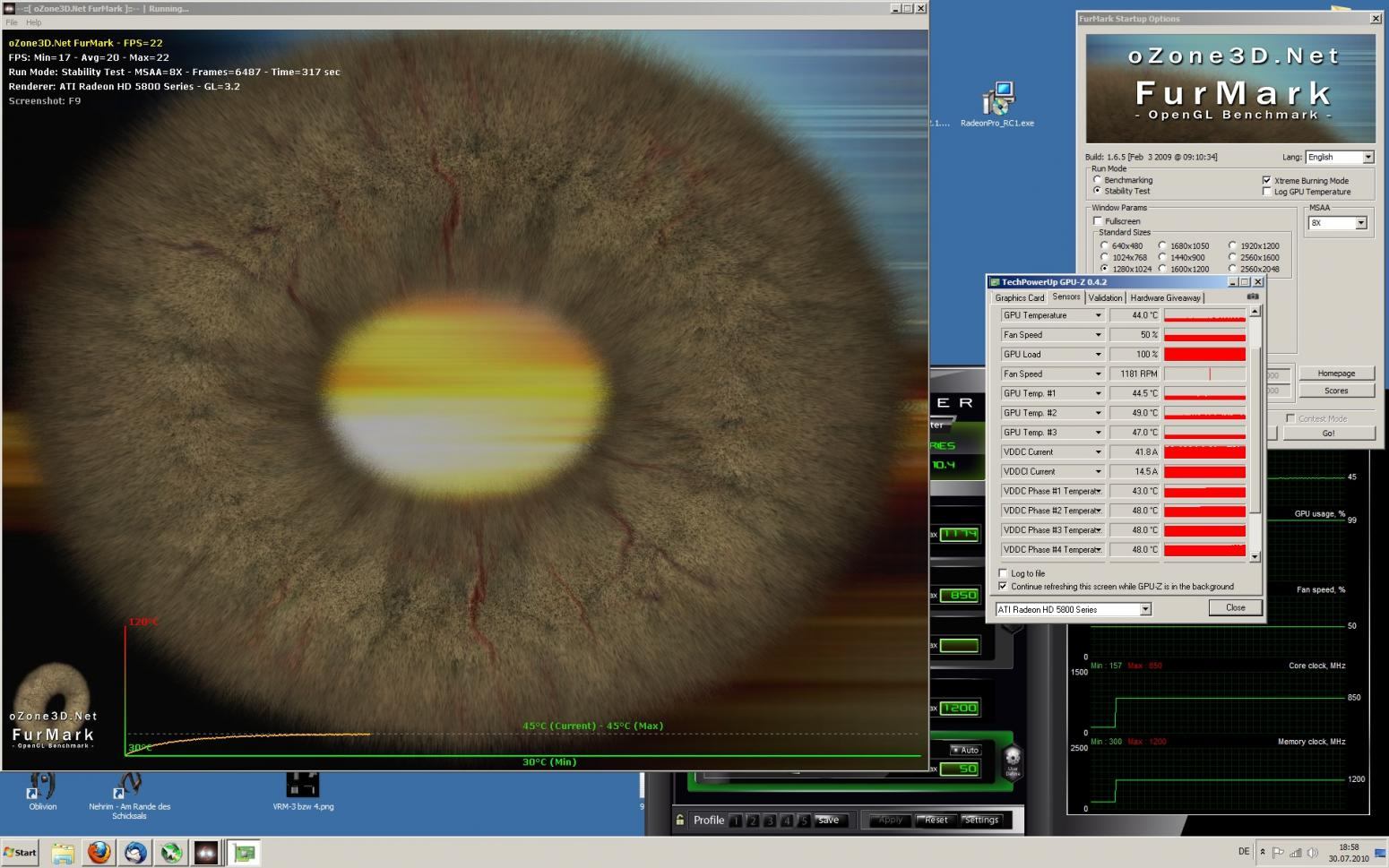Click the volume speaker icon in system tray
The image size is (1389, 868).
[x=1312, y=853]
